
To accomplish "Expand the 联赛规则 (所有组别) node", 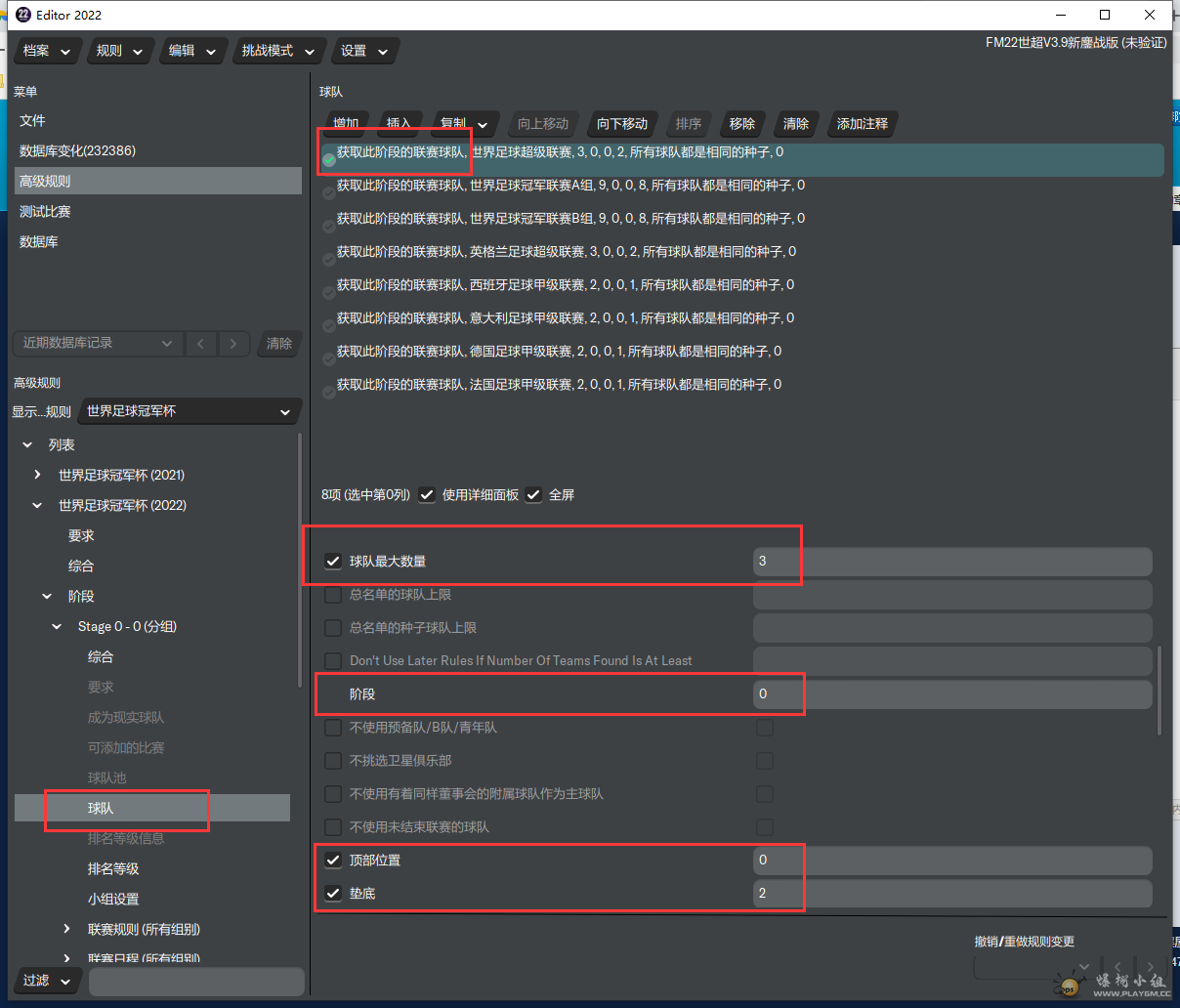I will [66, 930].
